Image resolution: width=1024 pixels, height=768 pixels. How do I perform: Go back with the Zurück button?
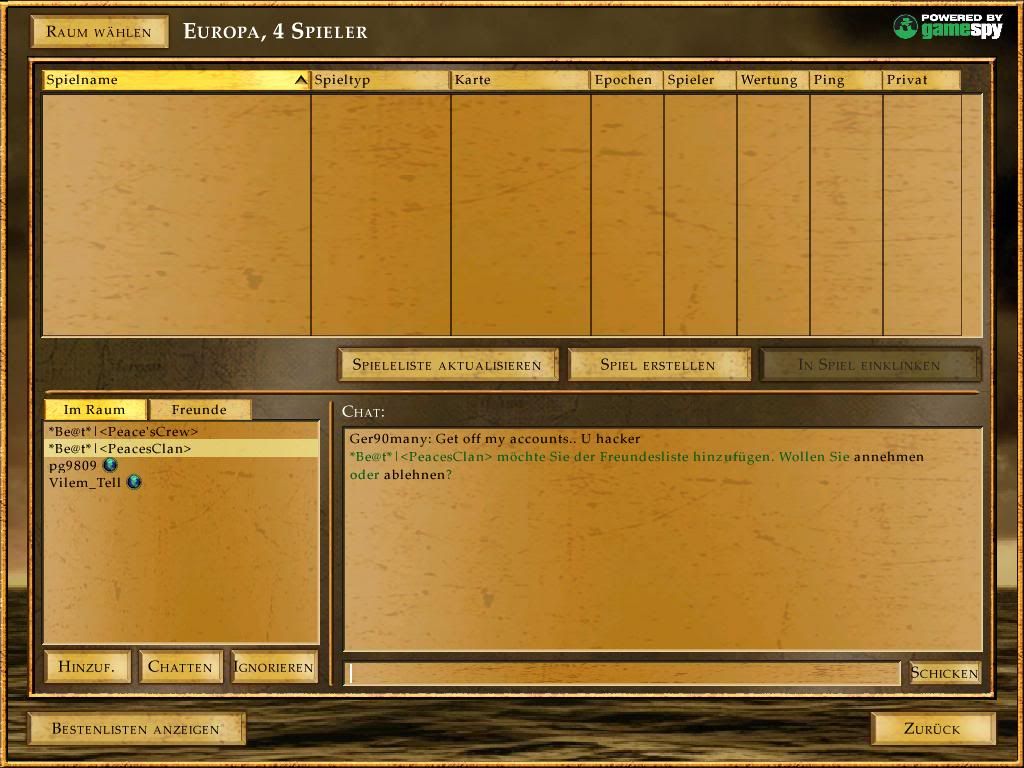pos(932,729)
